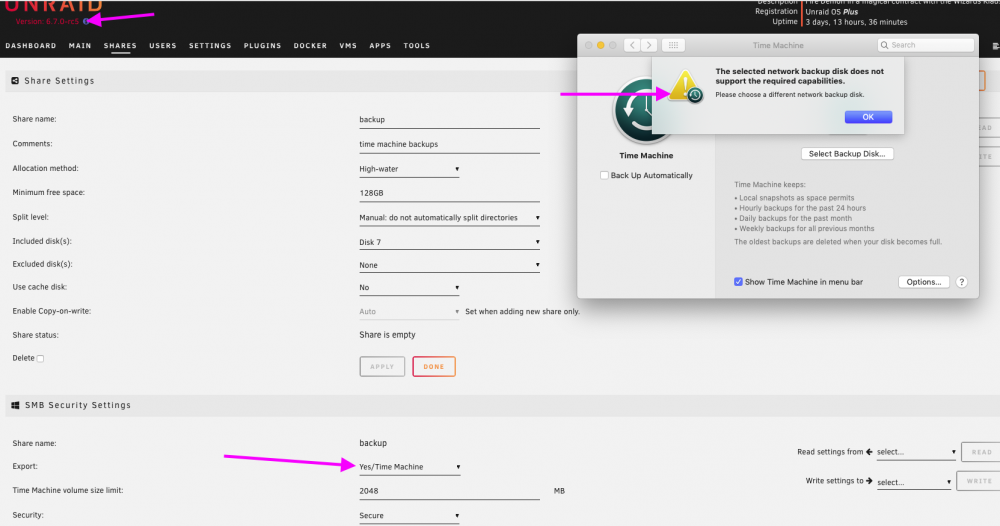Viewport: 1000px width, 526px height.
Task: Open the Enable Copy-on-write Auto dropdown
Action: pyautogui.click(x=409, y=312)
